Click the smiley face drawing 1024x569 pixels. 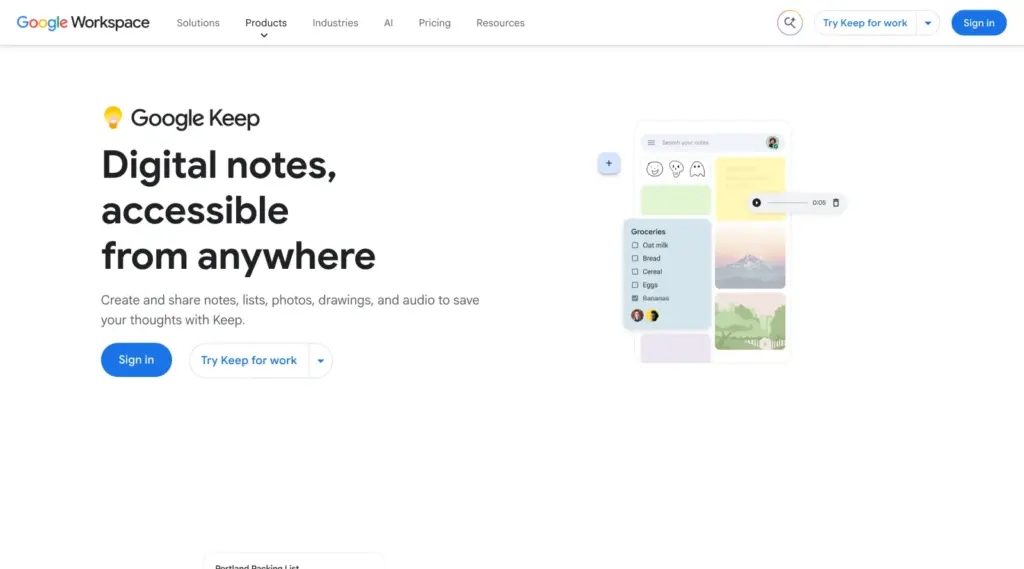[x=654, y=169]
